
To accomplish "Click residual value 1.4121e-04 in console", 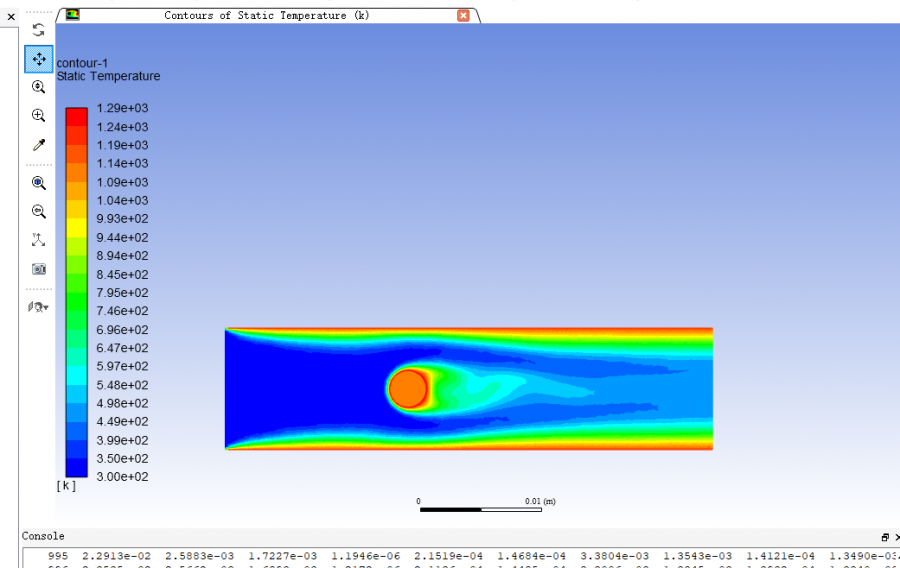I will 781,556.
